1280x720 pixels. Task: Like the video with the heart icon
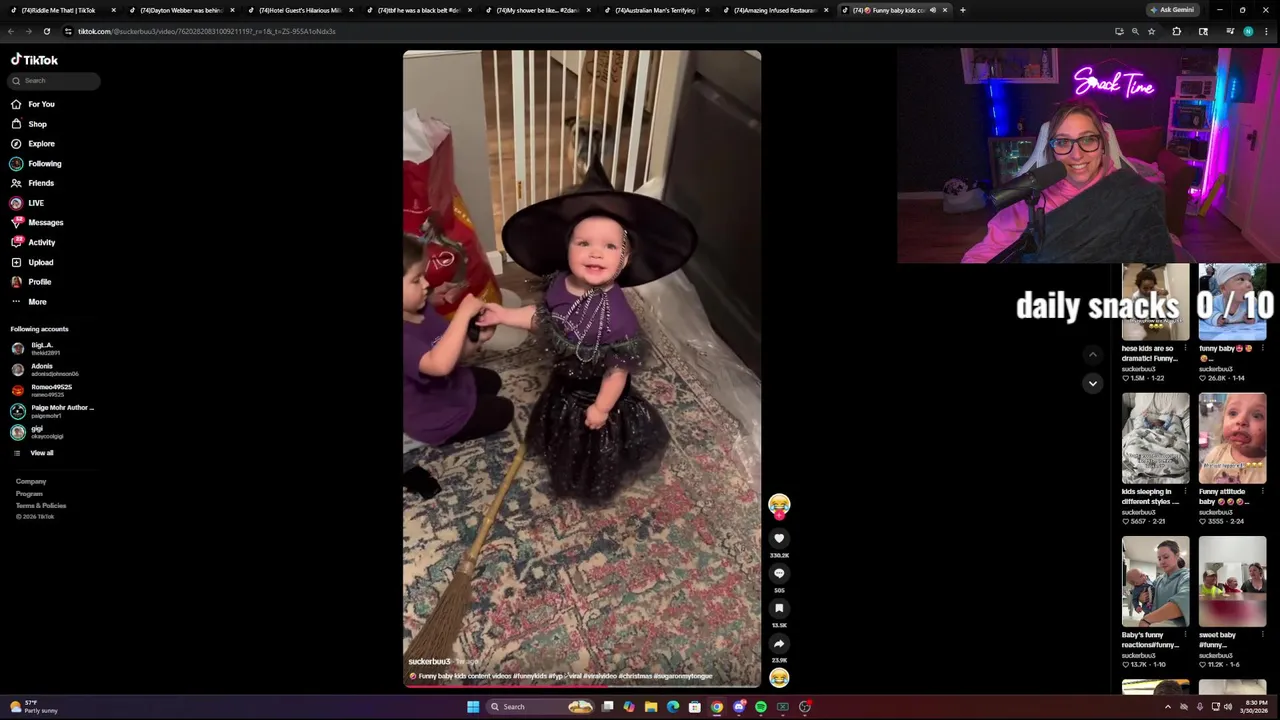click(x=779, y=538)
